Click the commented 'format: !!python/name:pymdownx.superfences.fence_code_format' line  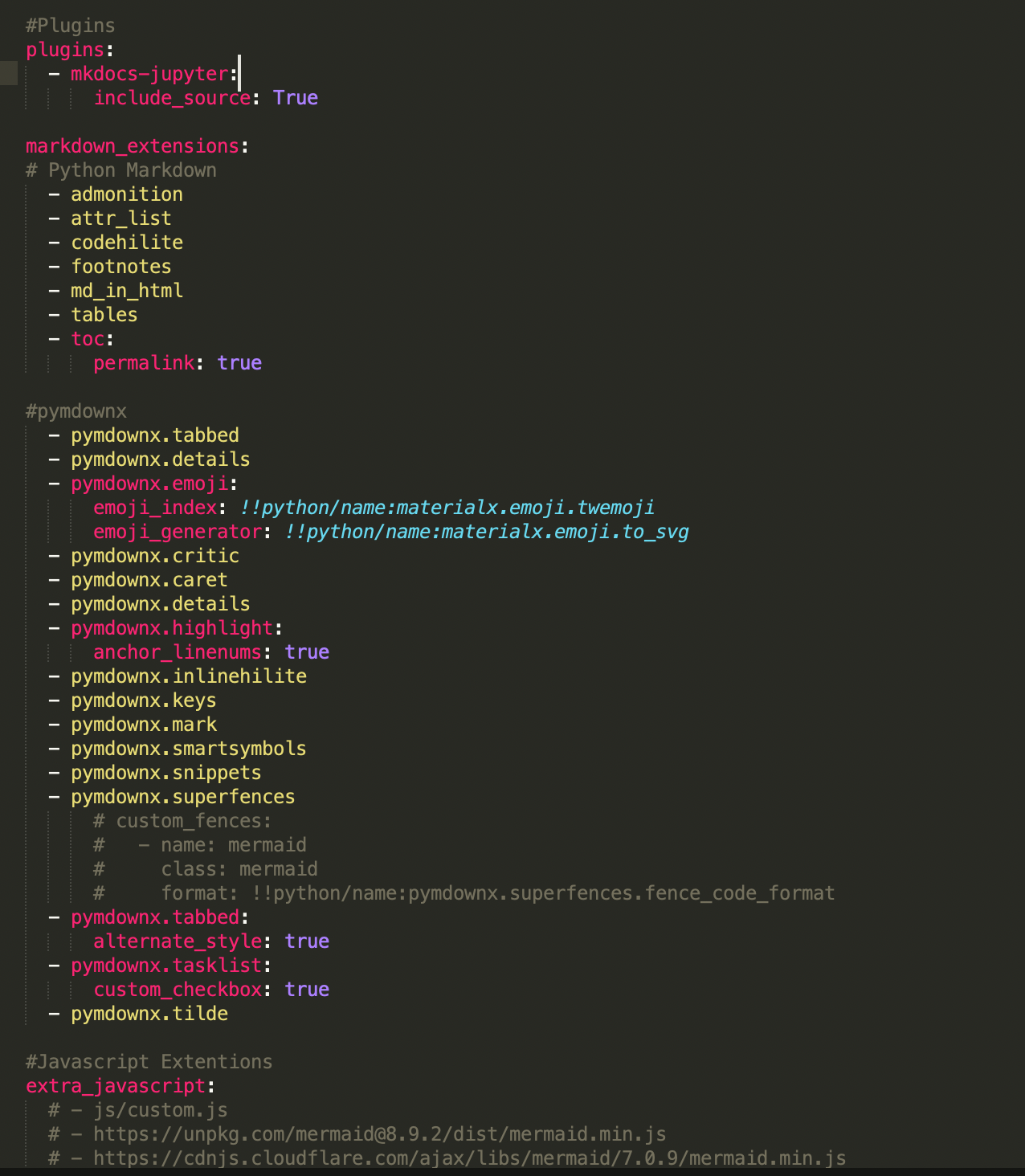[464, 893]
